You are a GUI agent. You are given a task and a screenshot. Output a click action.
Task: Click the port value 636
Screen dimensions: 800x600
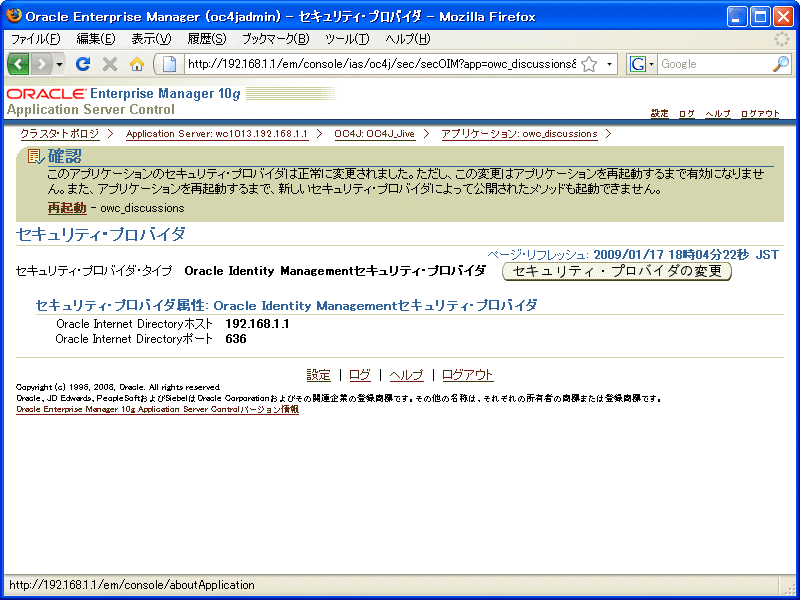coord(236,339)
